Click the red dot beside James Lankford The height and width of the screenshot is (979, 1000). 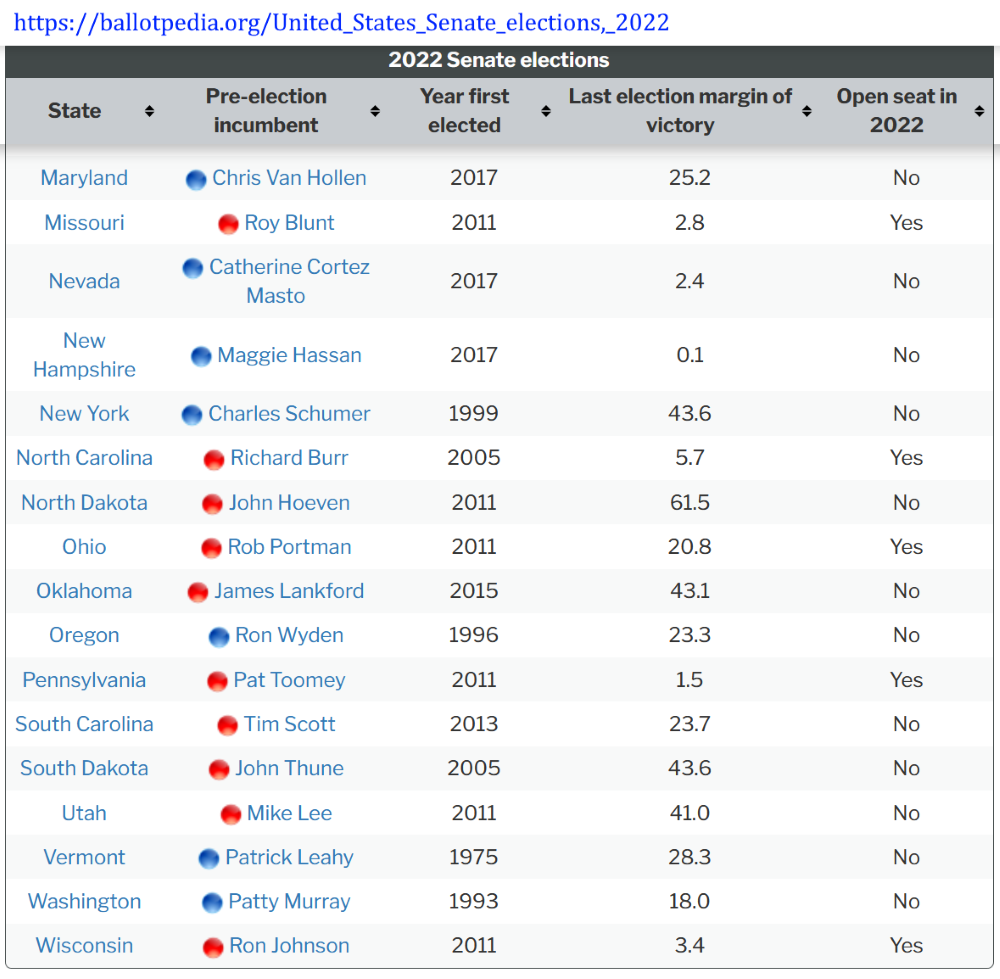point(198,593)
